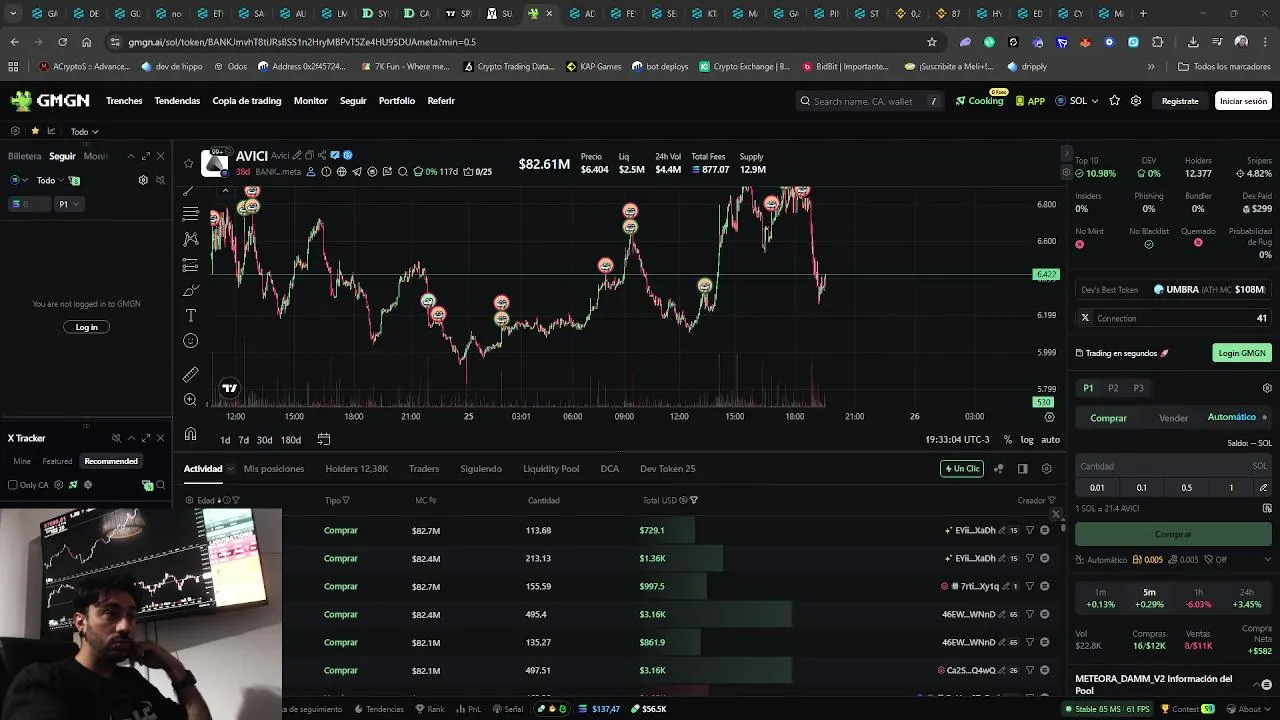Favorite the AVICI token star
Viewport: 1280px width, 720px height.
[x=188, y=163]
